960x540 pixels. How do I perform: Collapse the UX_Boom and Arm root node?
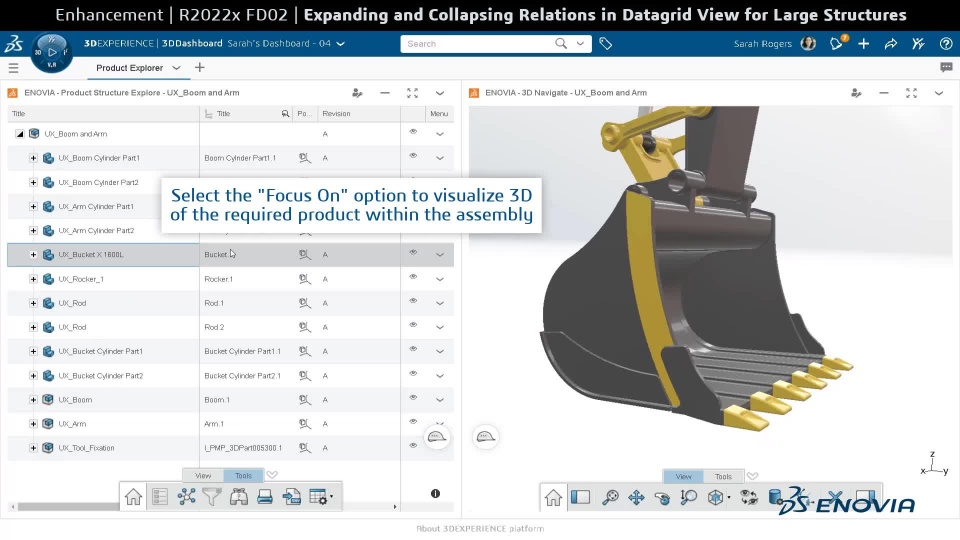pos(20,133)
